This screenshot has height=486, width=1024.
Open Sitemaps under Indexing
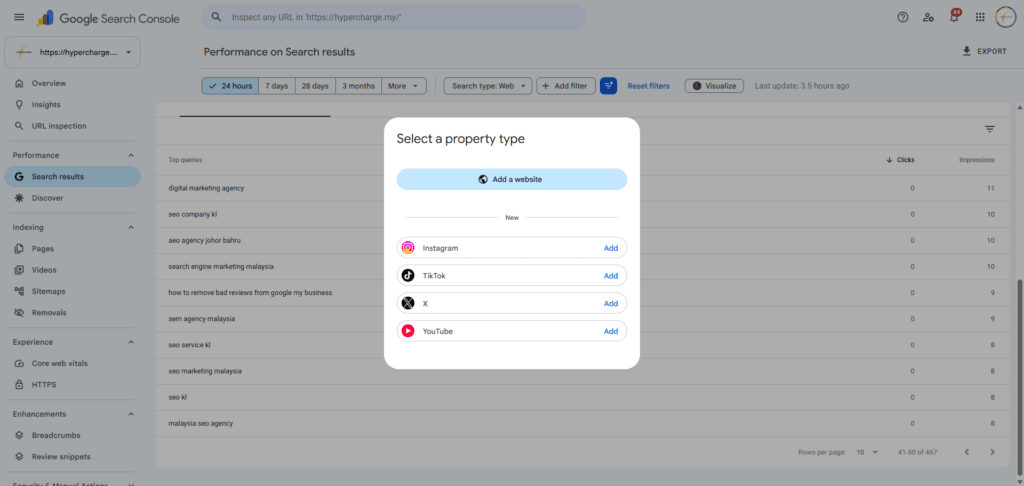coord(72,291)
